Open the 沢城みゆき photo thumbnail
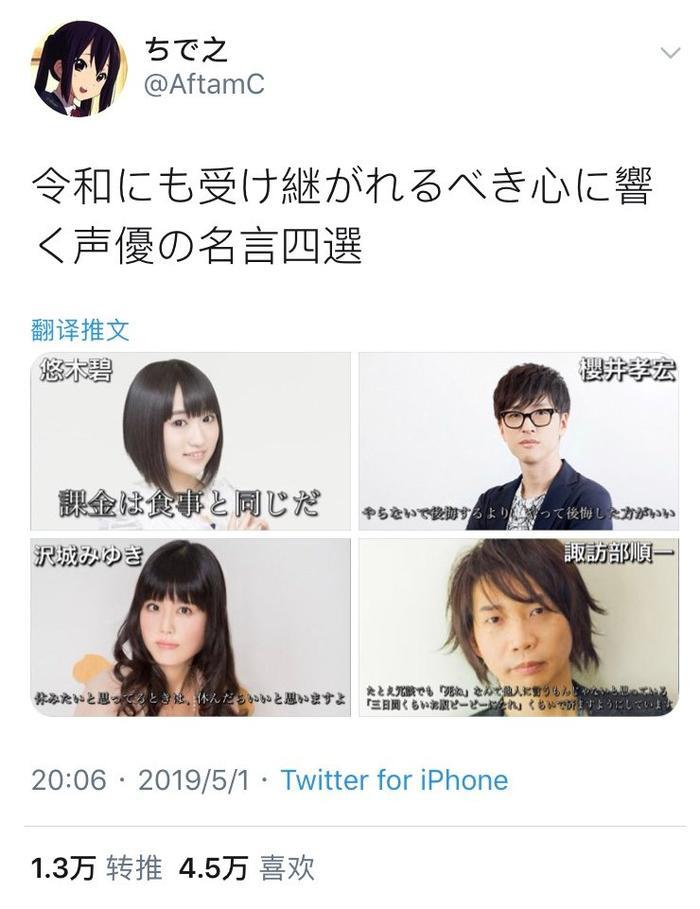The image size is (700, 909). [191, 627]
